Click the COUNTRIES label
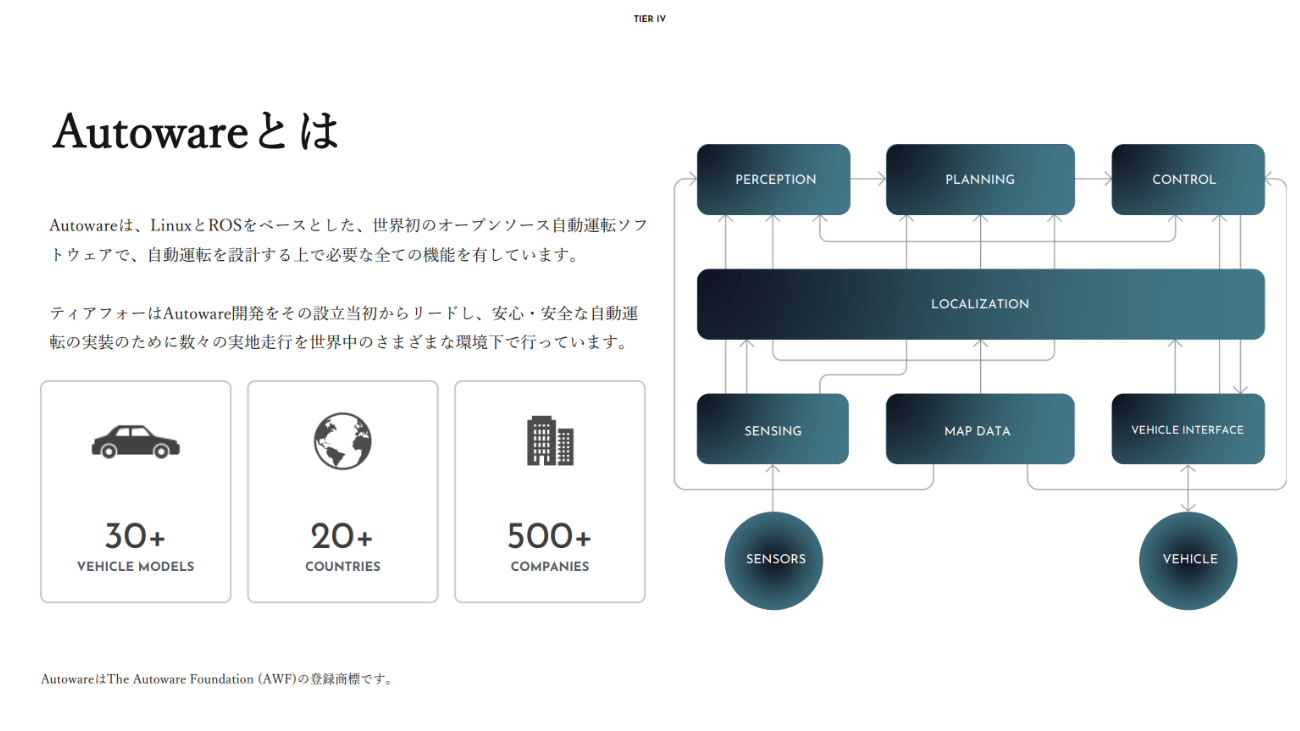This screenshot has height=731, width=1300. (343, 566)
